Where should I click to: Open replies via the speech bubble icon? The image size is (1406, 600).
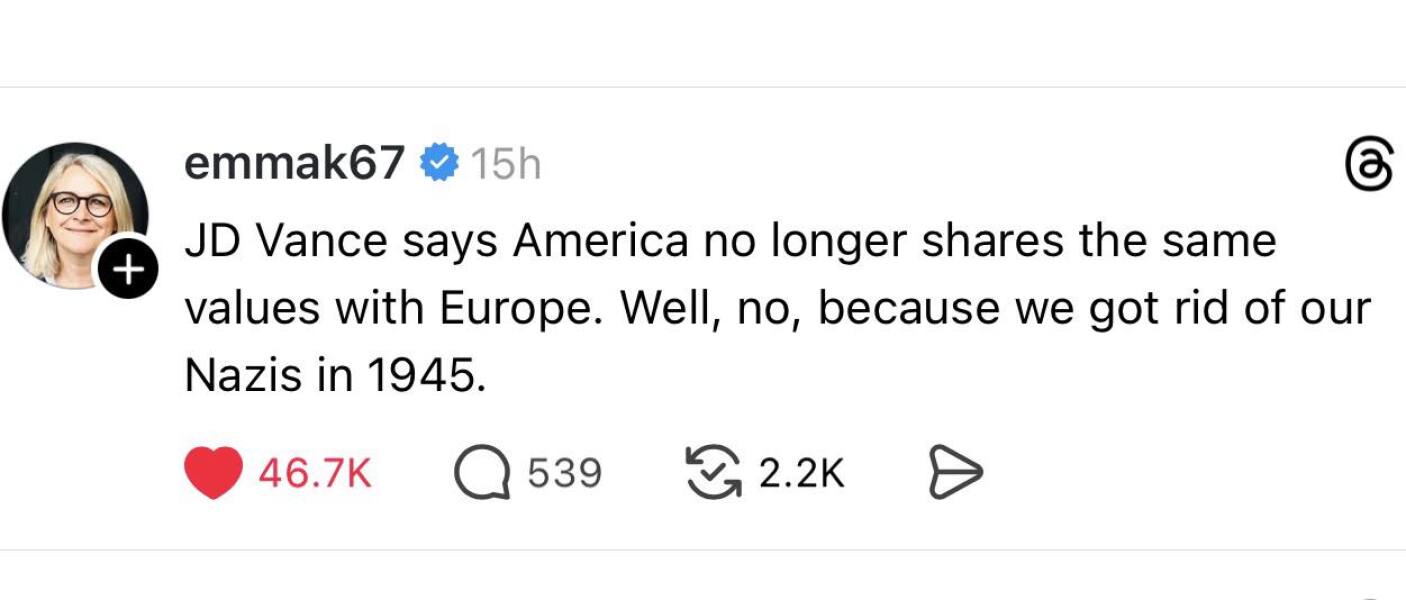[x=483, y=473]
